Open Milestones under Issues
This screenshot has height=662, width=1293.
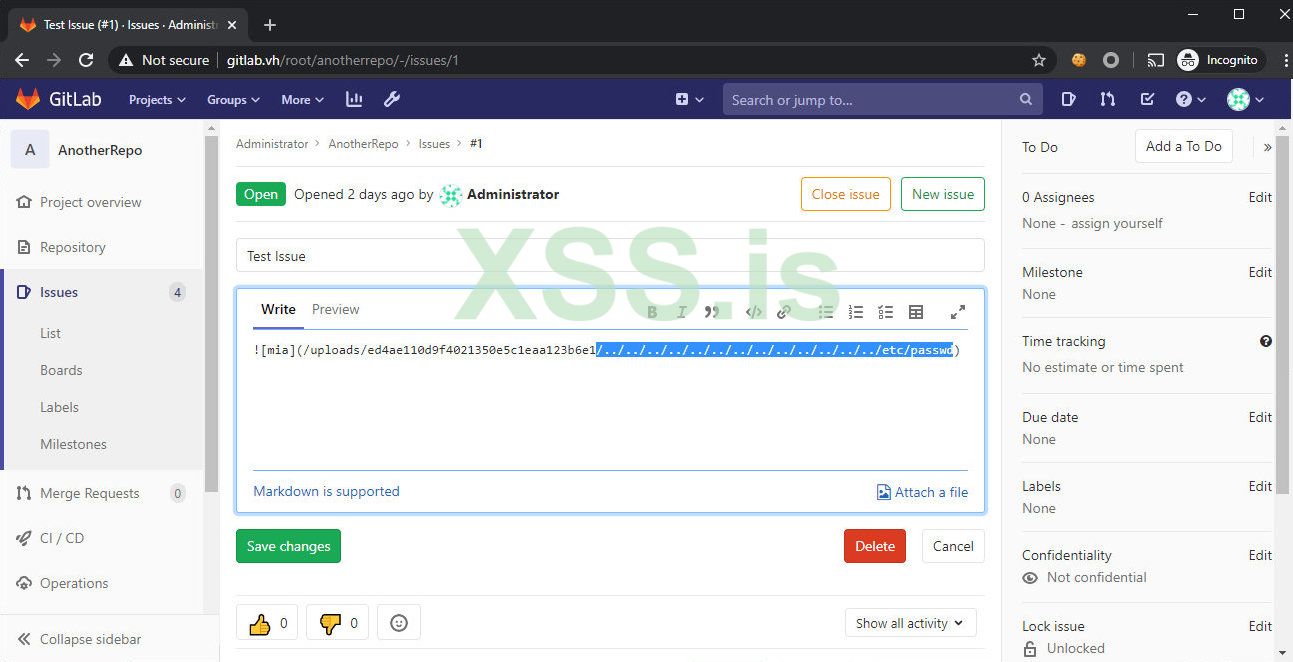73,444
